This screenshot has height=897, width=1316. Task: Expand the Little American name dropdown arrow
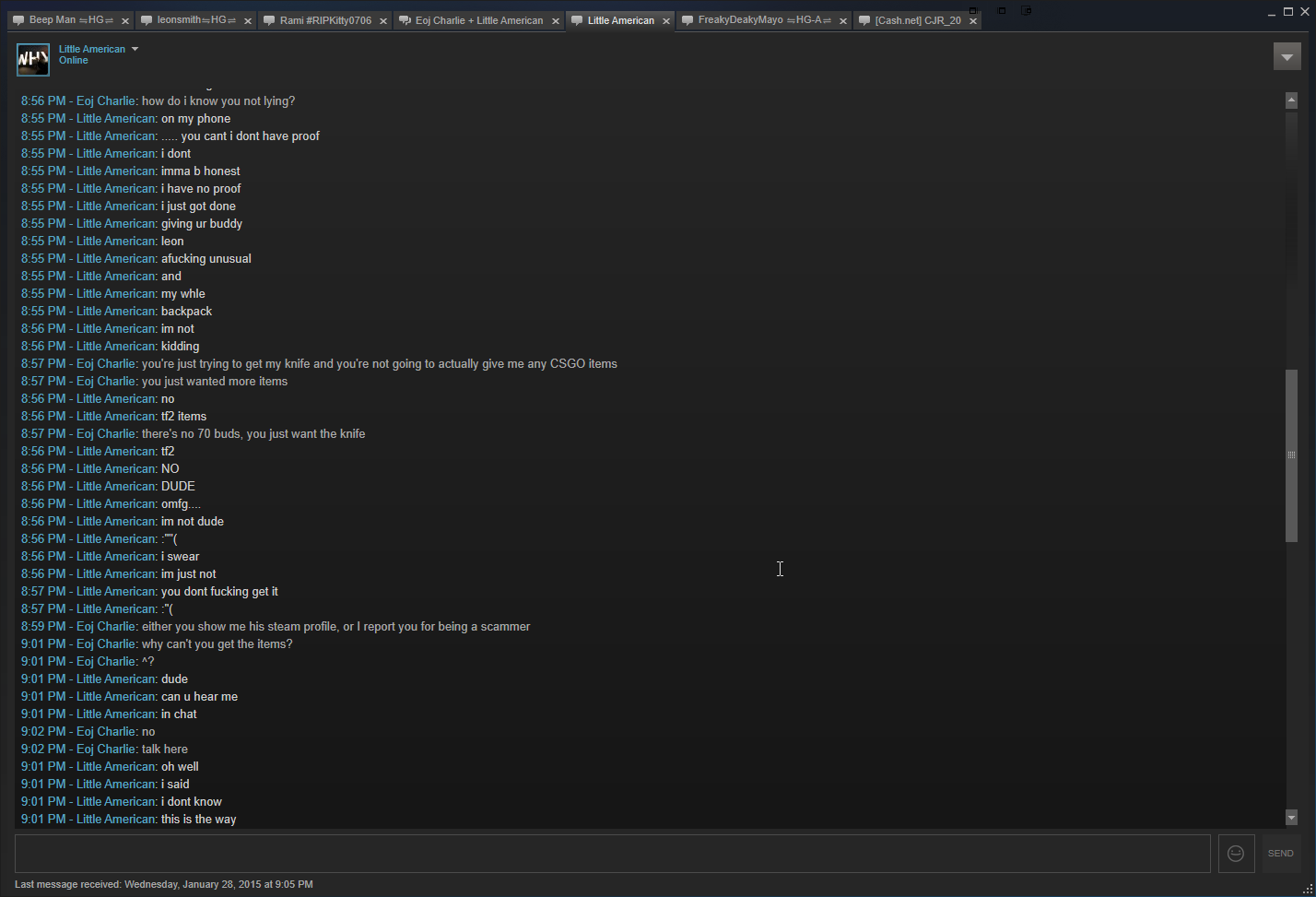(135, 49)
